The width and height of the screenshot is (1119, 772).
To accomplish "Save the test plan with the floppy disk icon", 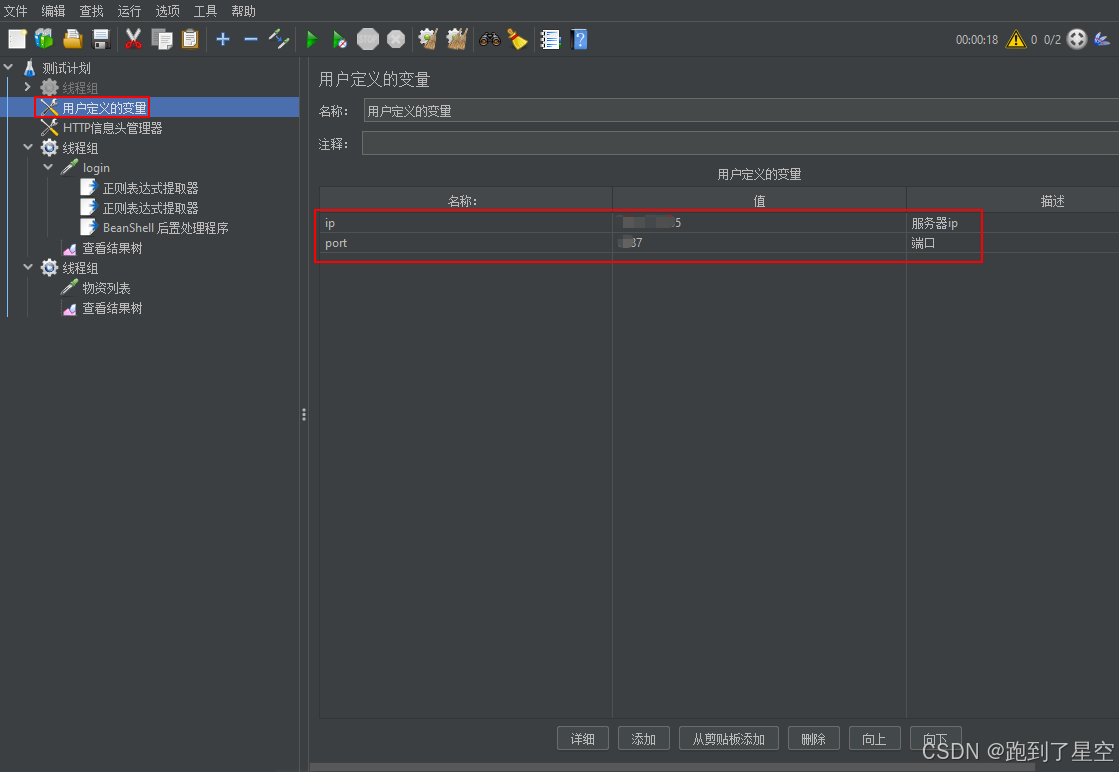I will click(101, 39).
